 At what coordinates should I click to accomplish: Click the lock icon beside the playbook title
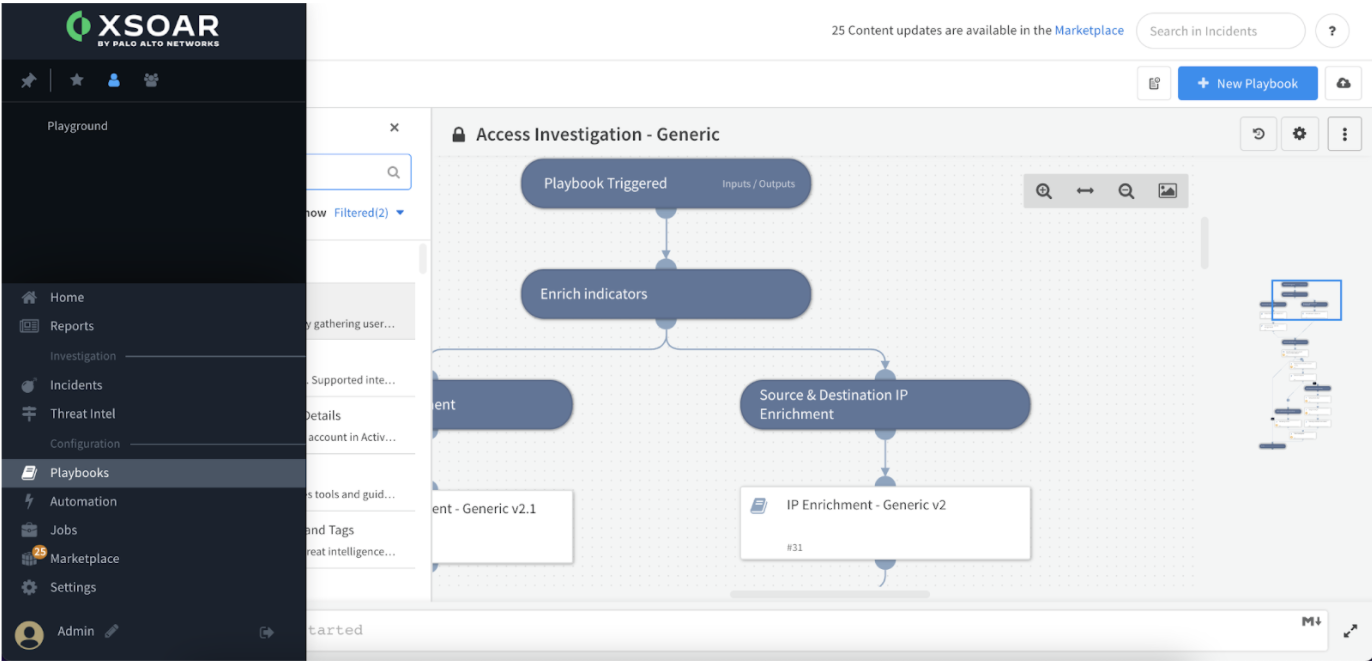pyautogui.click(x=459, y=135)
